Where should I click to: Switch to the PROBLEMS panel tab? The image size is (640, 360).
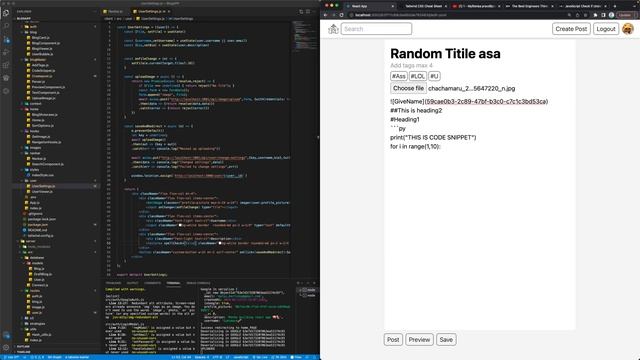[x=113, y=283]
